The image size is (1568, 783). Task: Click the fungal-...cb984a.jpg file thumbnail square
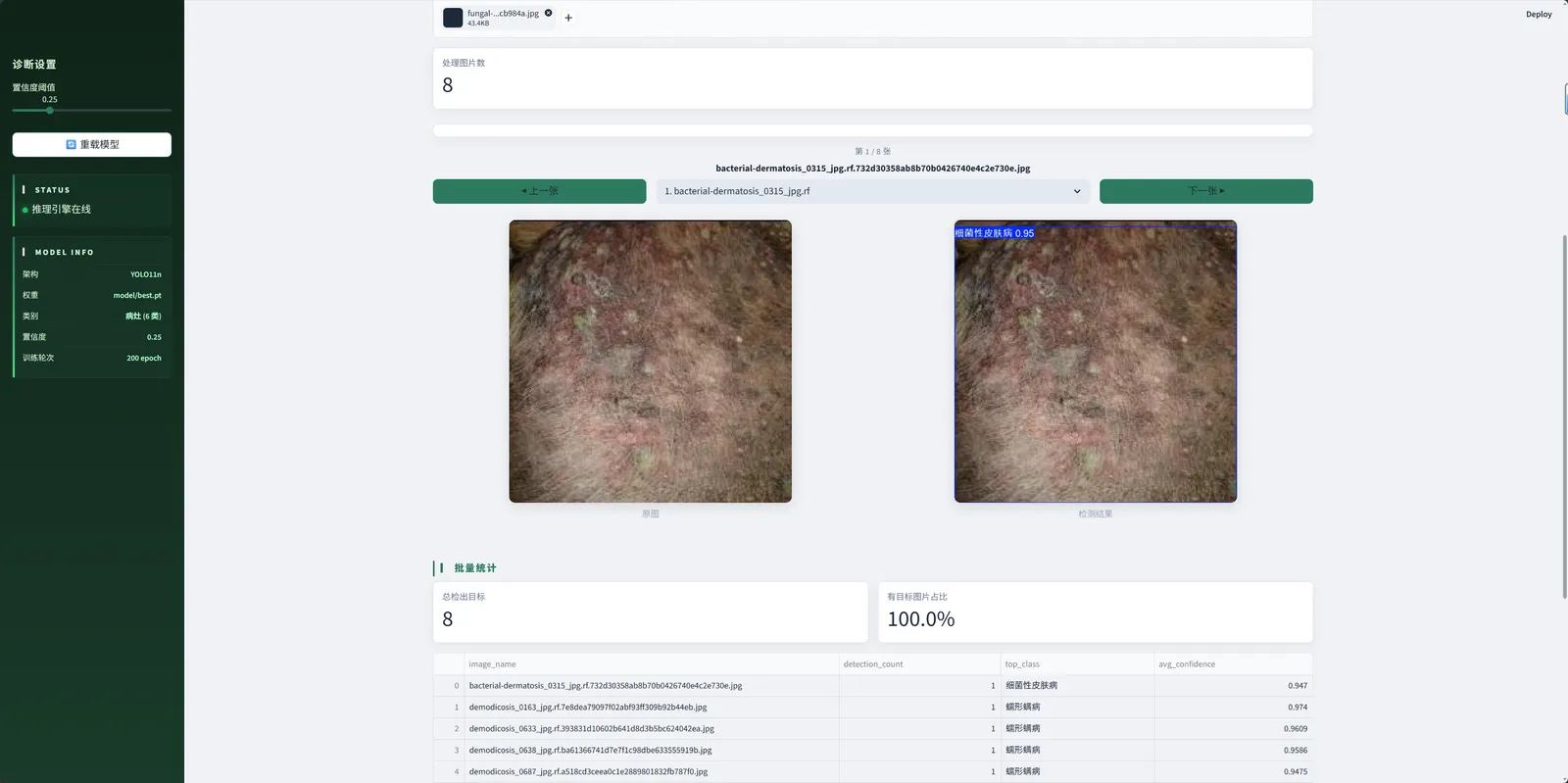point(453,18)
